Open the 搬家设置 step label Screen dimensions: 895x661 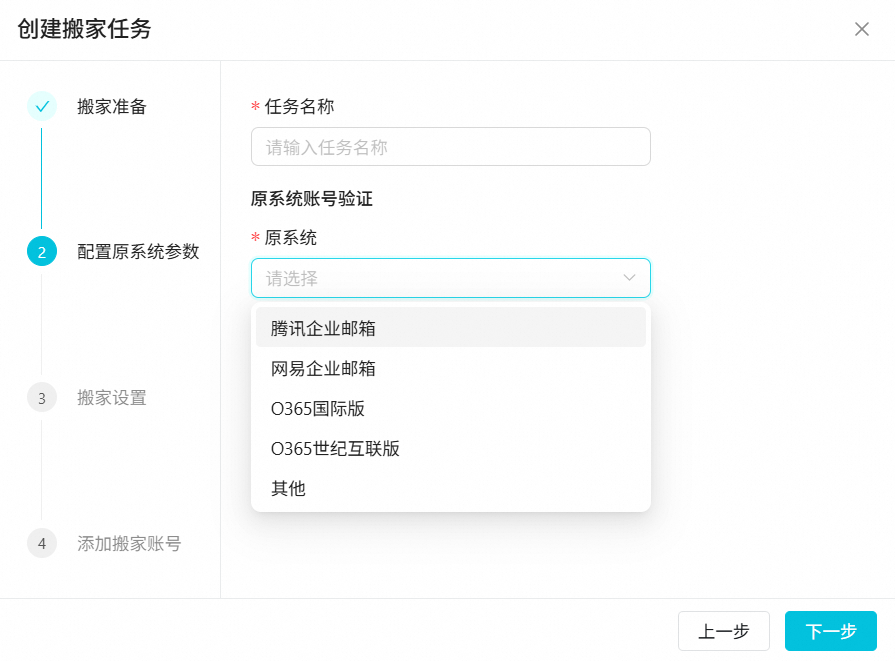tap(112, 398)
